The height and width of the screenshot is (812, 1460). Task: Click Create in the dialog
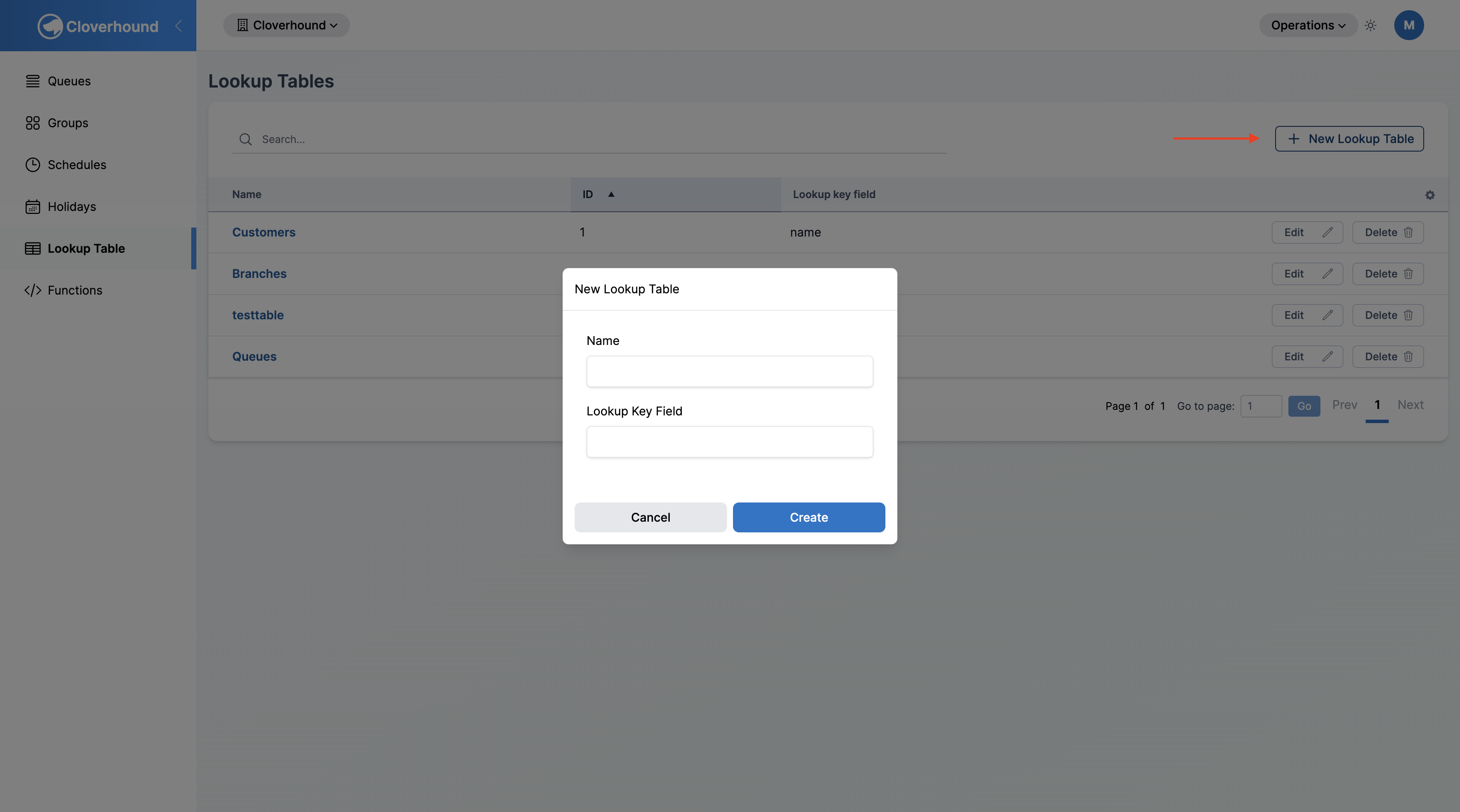pyautogui.click(x=809, y=517)
